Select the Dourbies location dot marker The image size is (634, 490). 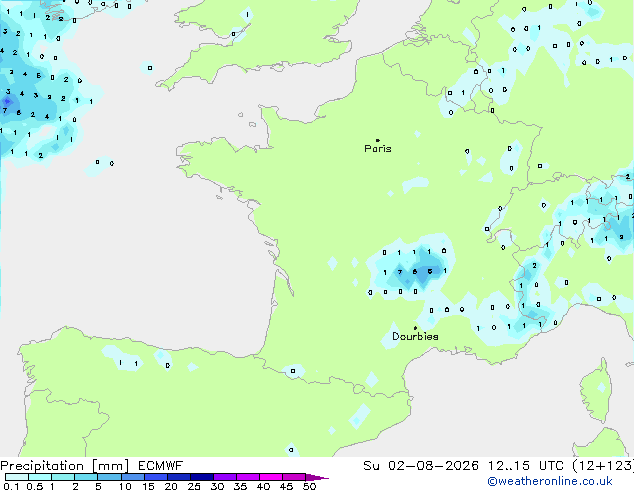pos(415,328)
